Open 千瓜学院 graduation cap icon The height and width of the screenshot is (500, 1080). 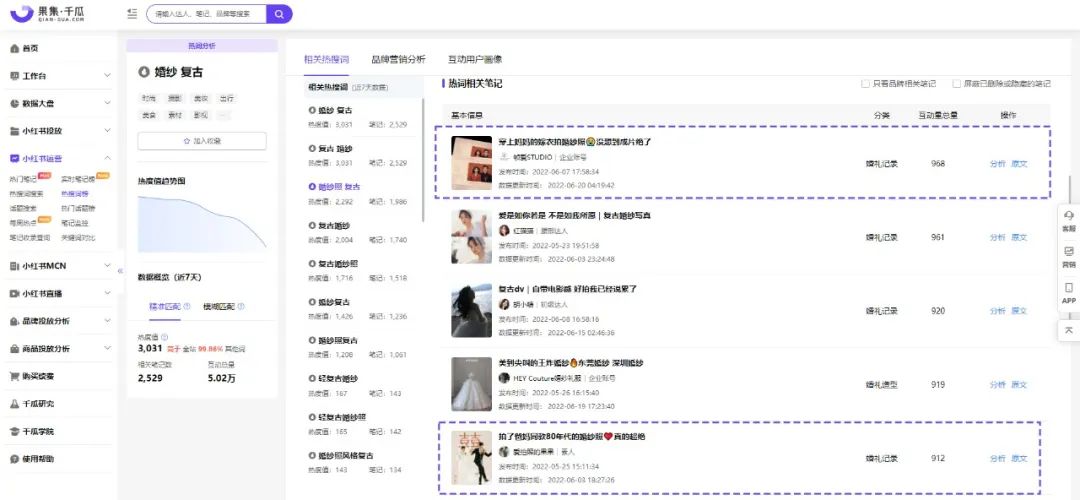14,431
